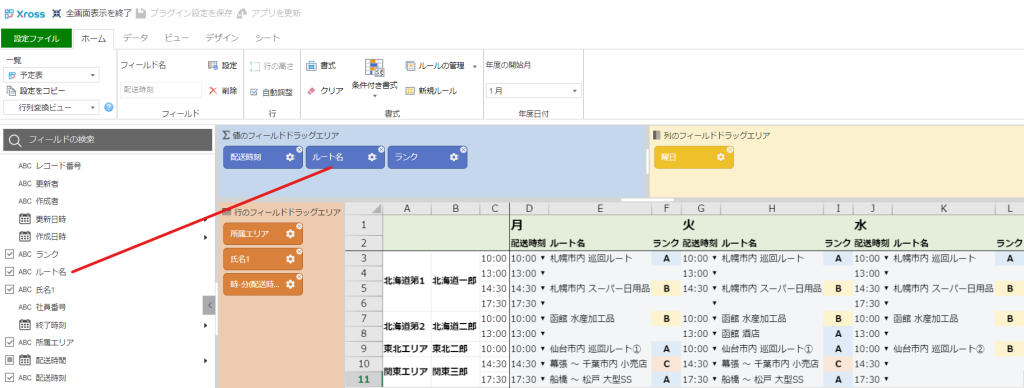
Task: Click the 東北エリア cell
Action: click(x=407, y=349)
